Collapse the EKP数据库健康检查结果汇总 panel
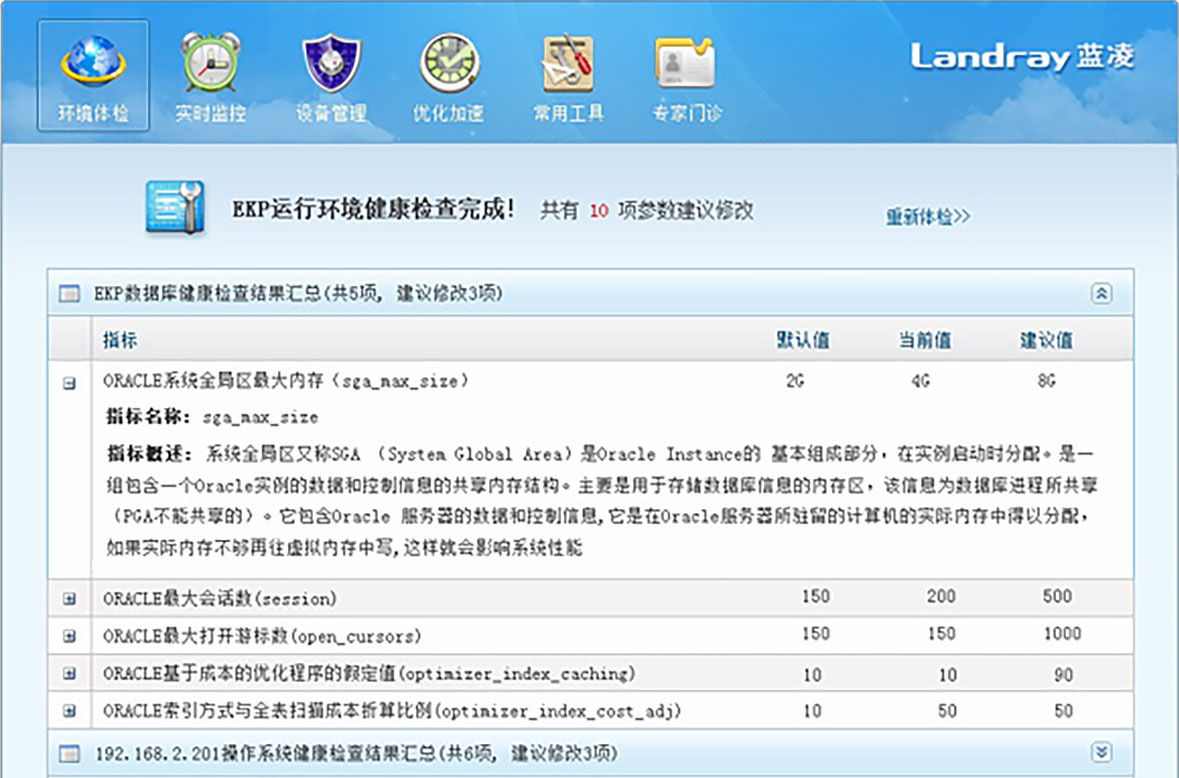The height and width of the screenshot is (778, 1179). click(1101, 293)
